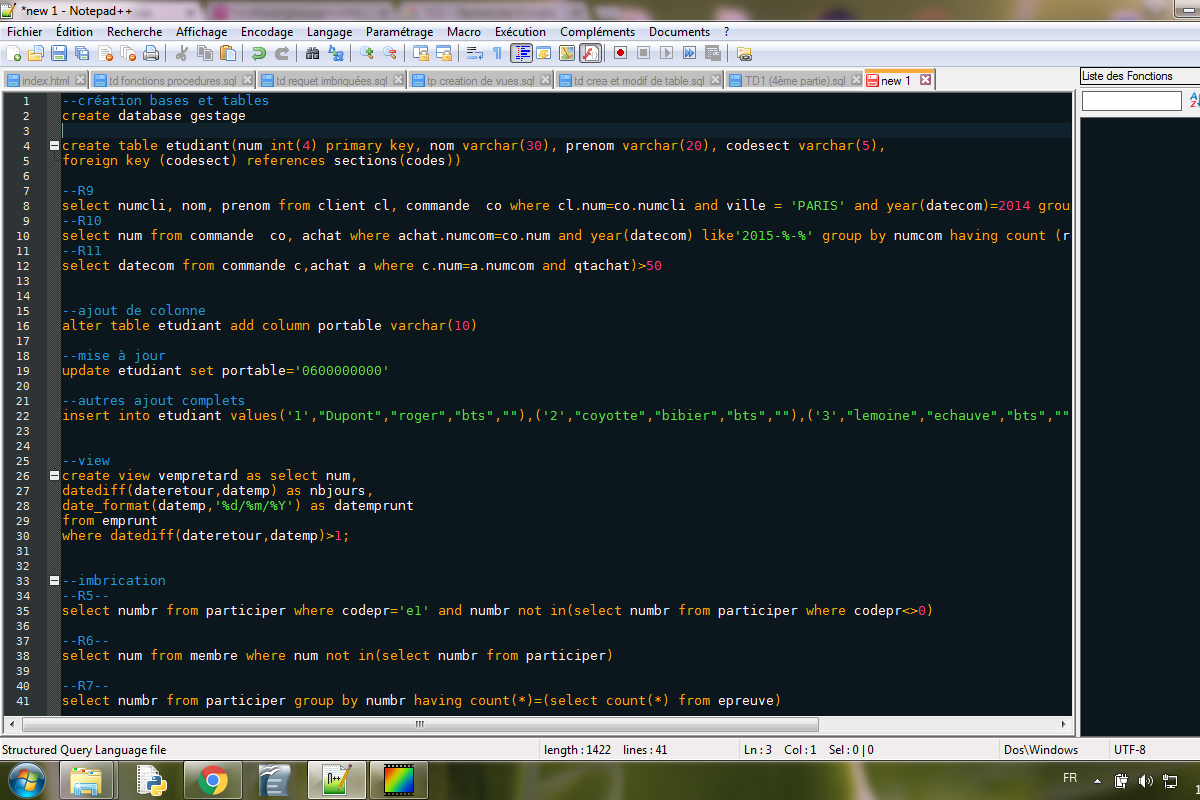The width and height of the screenshot is (1200, 800).
Task: Open the Encodage menu
Action: click(x=267, y=32)
